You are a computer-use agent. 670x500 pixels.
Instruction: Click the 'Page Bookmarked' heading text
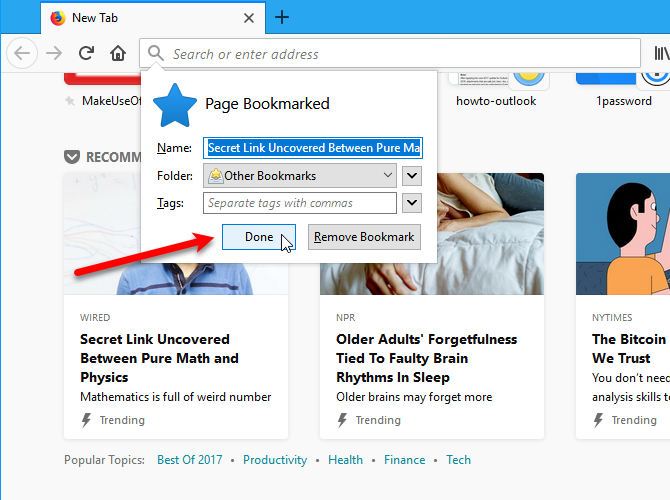(267, 104)
